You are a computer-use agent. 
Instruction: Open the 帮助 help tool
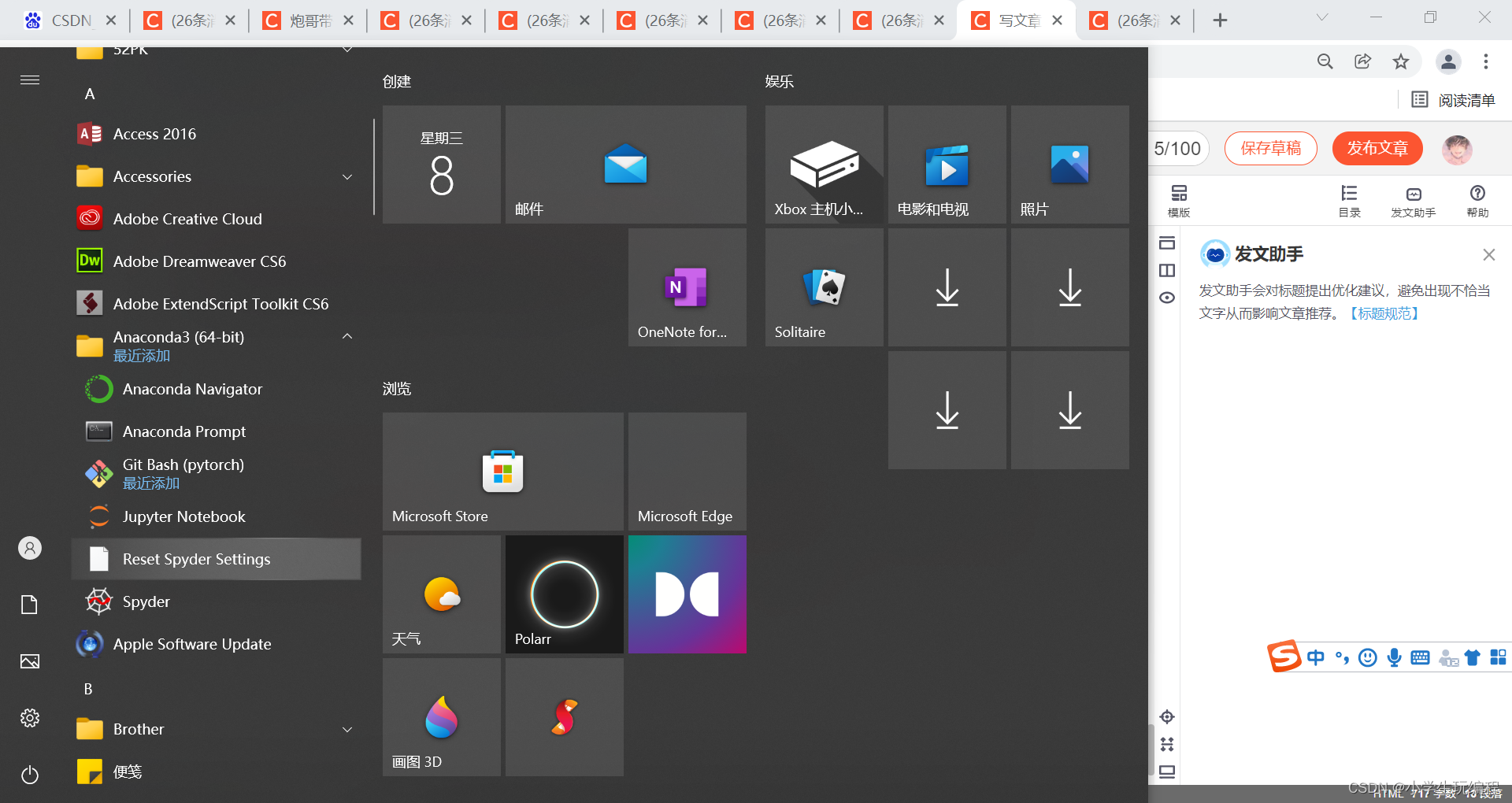tap(1477, 201)
